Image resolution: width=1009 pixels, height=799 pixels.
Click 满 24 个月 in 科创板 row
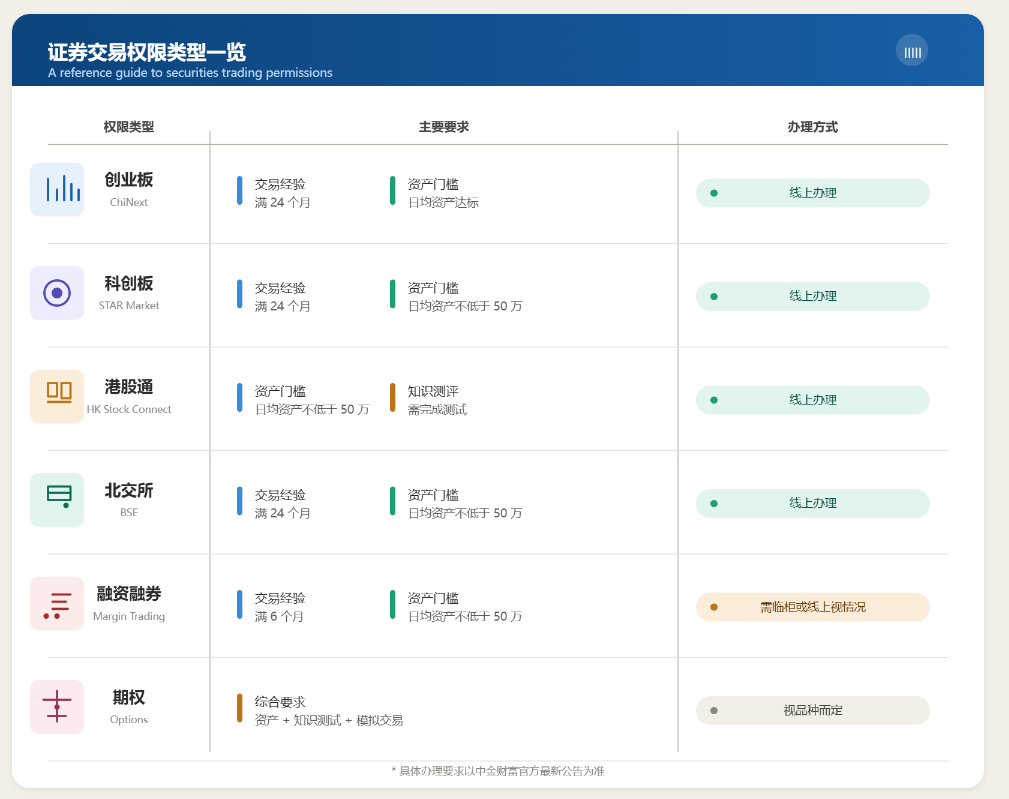282,306
